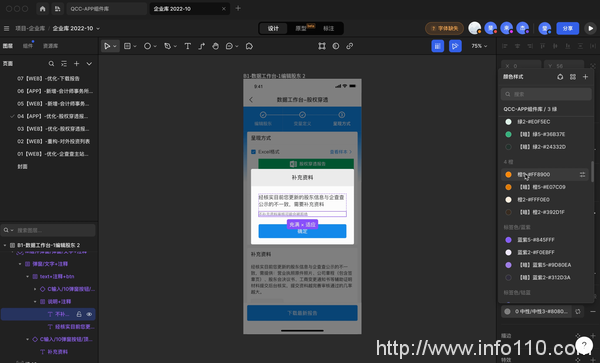Select the 资源库 assets tab
This screenshot has width=600, height=363.
point(51,46)
